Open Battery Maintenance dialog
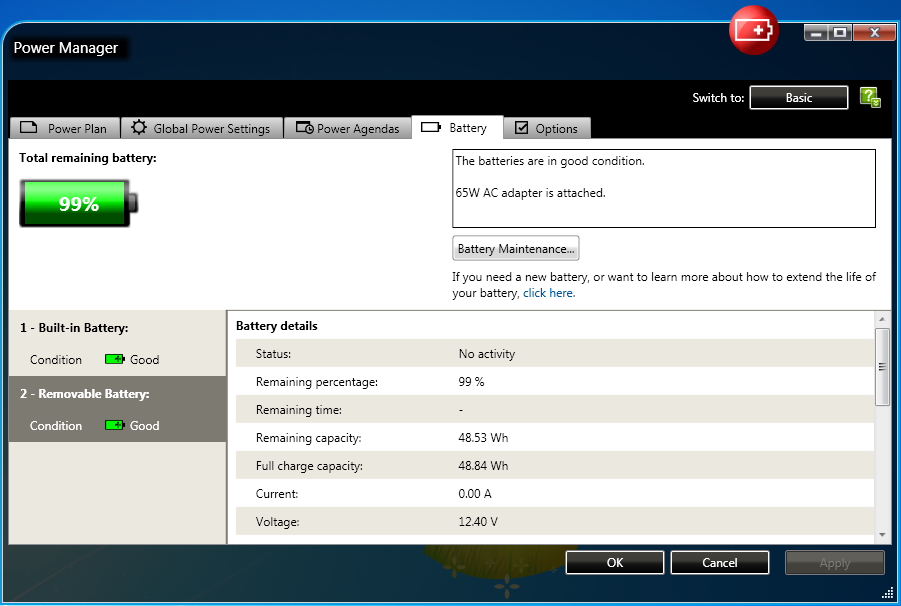901x606 pixels. click(515, 249)
